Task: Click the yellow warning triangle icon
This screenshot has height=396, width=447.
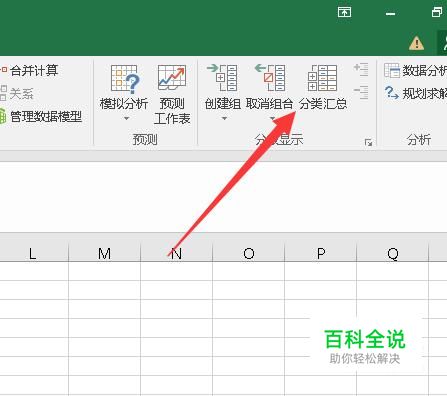Action: (x=416, y=43)
